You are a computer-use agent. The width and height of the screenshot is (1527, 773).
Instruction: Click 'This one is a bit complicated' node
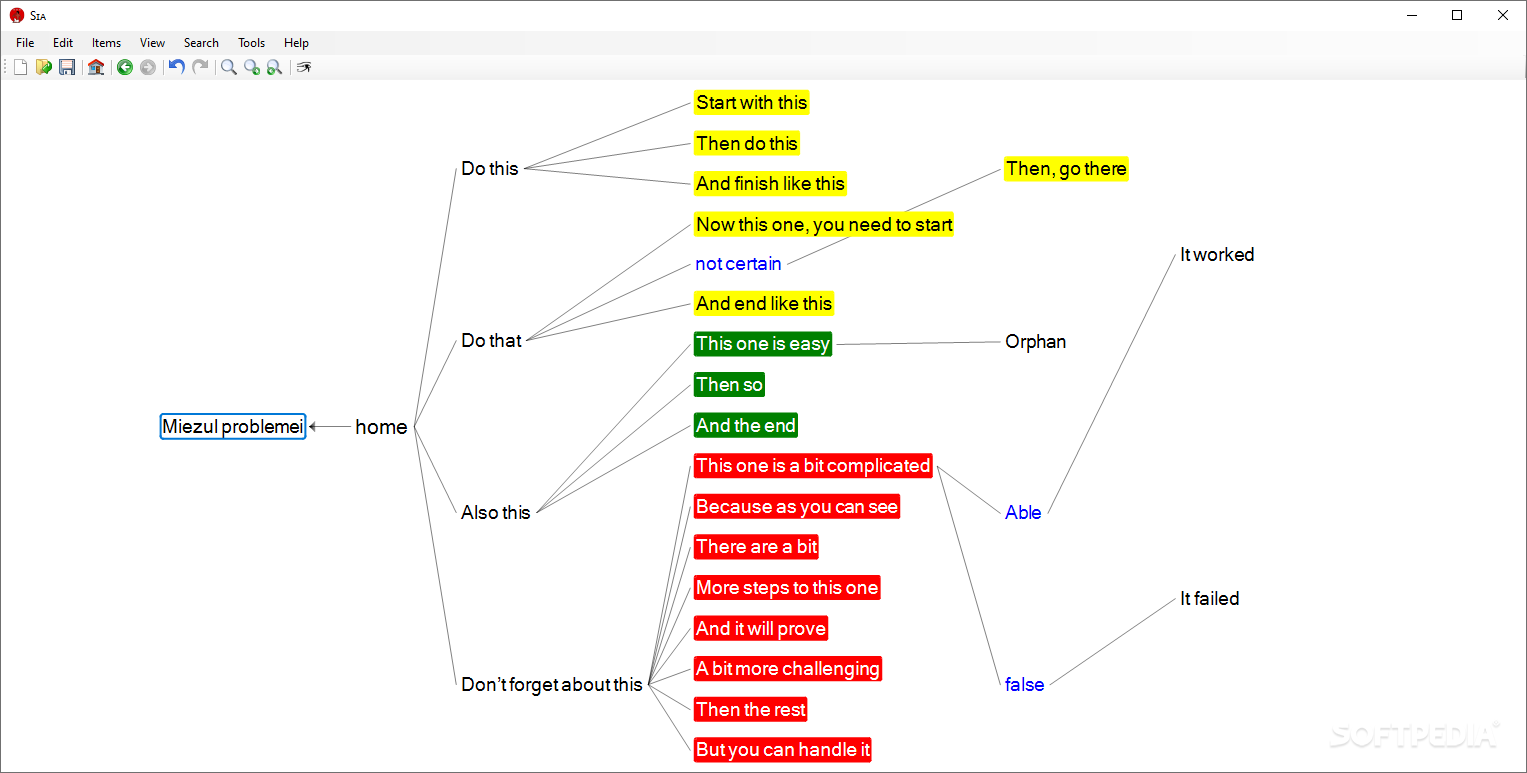point(813,466)
